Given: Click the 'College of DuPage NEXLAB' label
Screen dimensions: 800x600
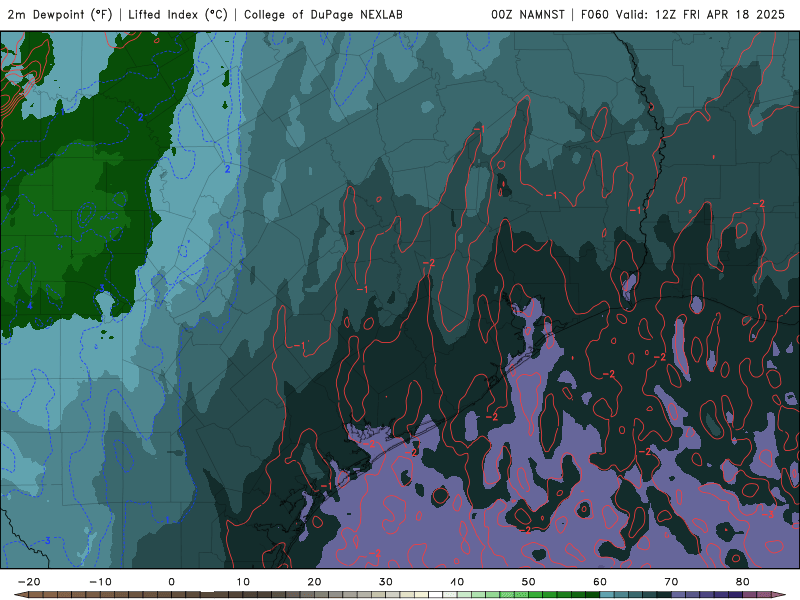Looking at the screenshot, I should [323, 15].
